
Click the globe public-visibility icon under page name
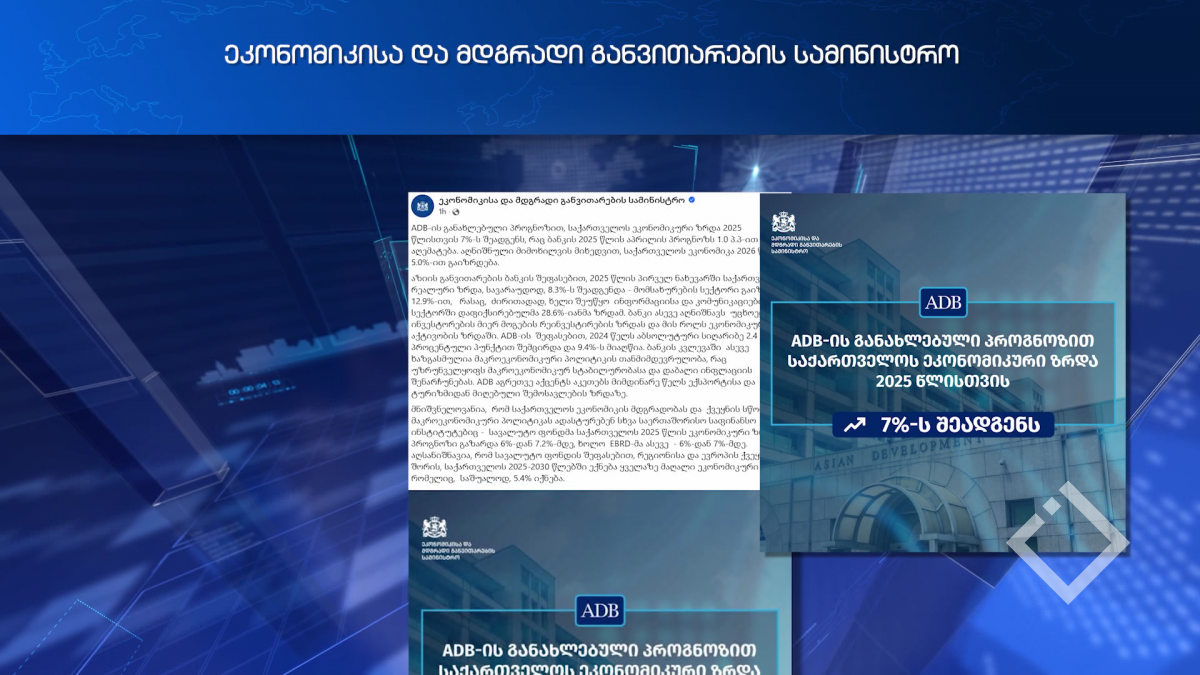click(454, 212)
